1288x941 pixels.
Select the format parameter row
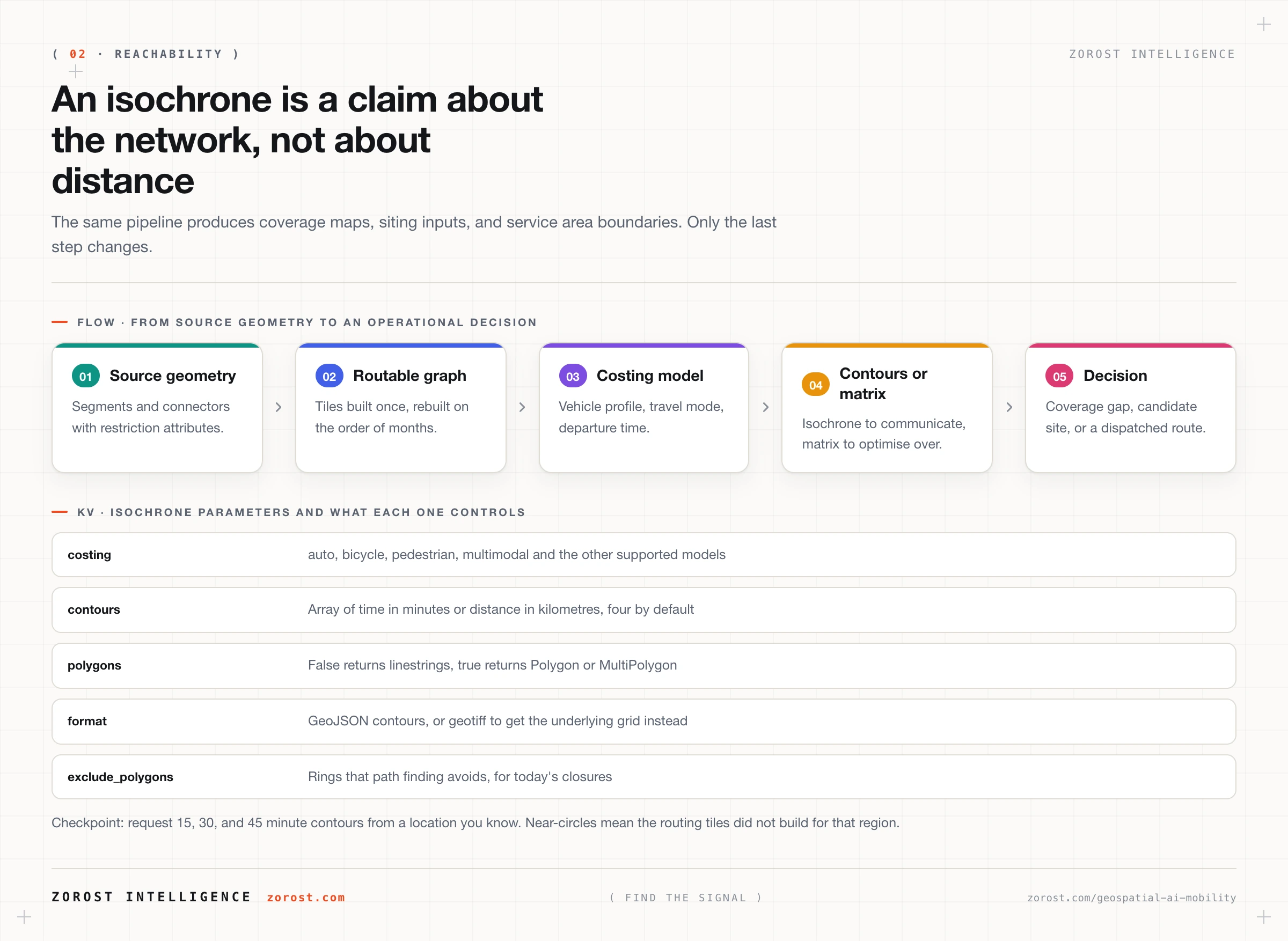(x=643, y=721)
